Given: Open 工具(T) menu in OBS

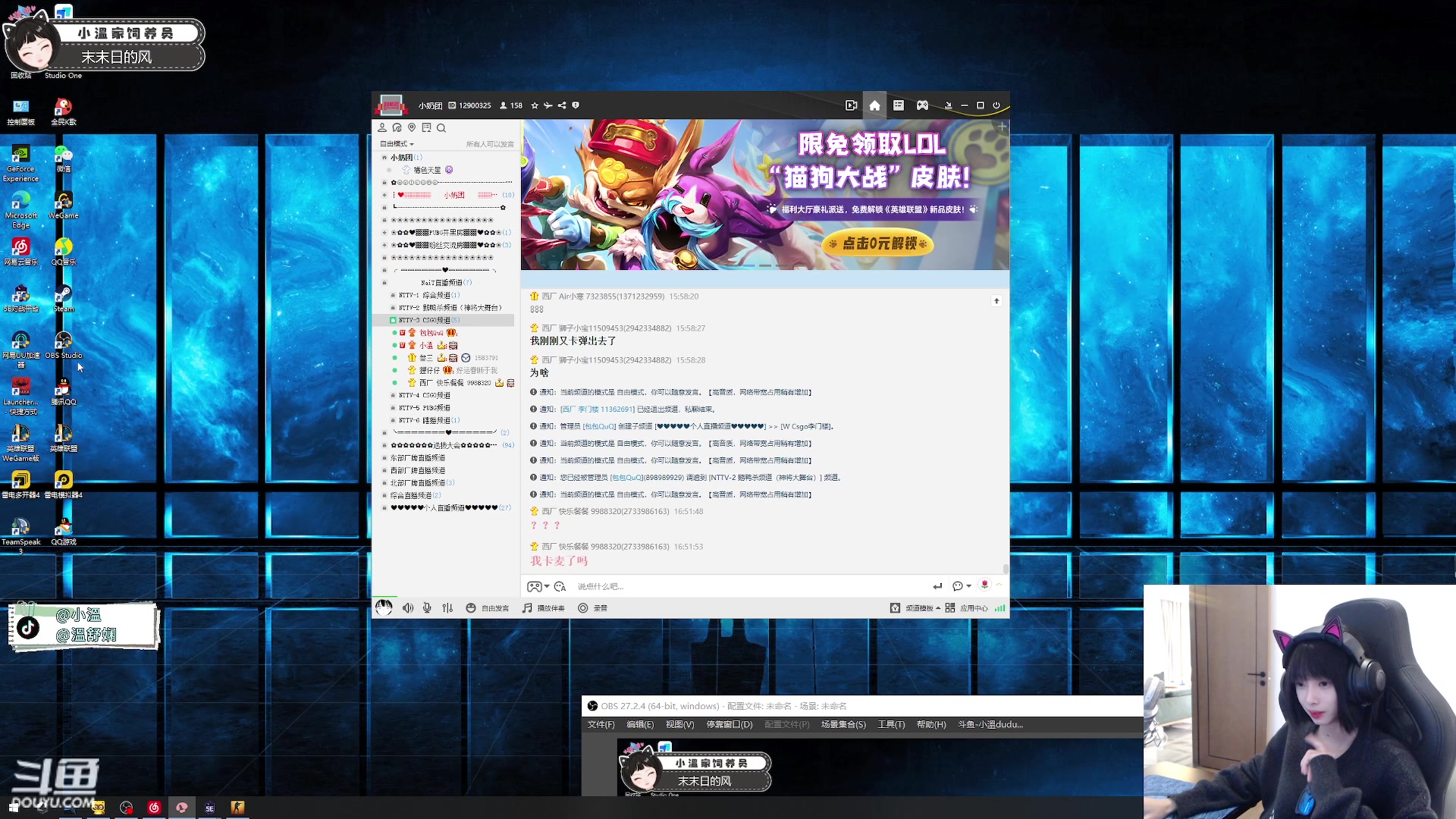Looking at the screenshot, I should 891,724.
